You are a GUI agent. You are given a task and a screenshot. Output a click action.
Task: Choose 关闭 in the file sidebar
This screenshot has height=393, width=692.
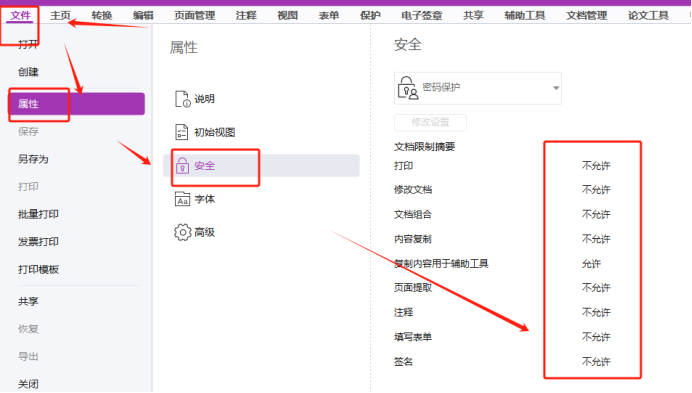28,384
